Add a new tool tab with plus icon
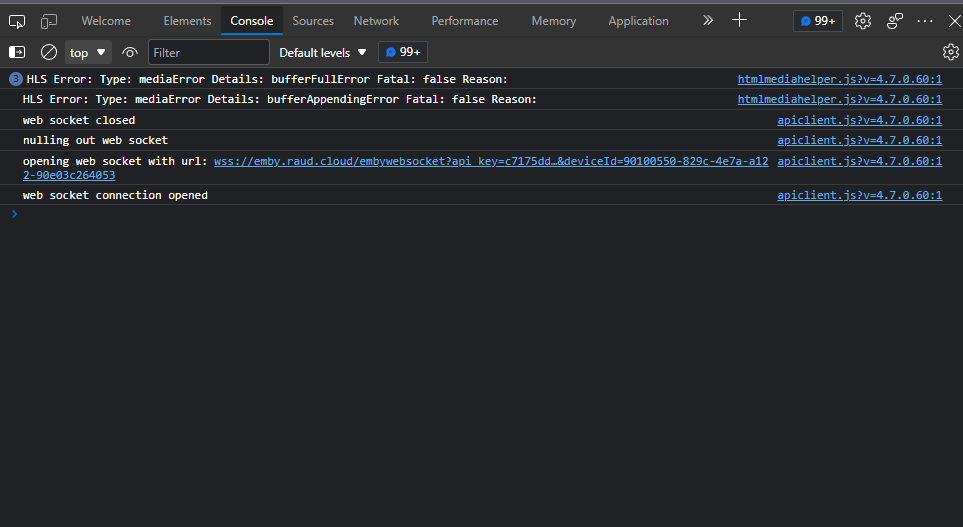The width and height of the screenshot is (963, 527). click(x=739, y=20)
